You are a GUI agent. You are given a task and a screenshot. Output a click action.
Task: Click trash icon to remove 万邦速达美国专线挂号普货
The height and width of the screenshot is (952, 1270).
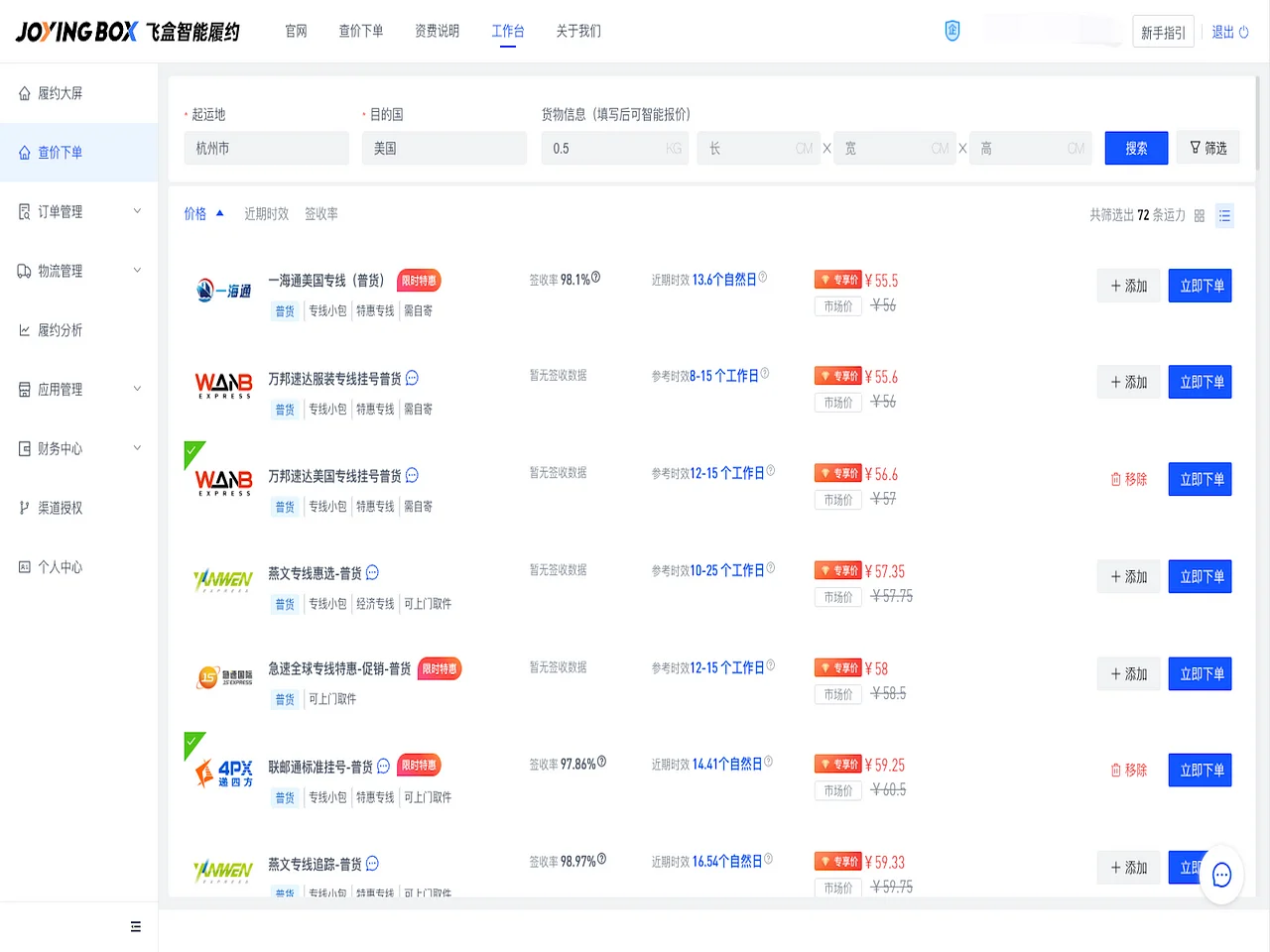click(1115, 479)
